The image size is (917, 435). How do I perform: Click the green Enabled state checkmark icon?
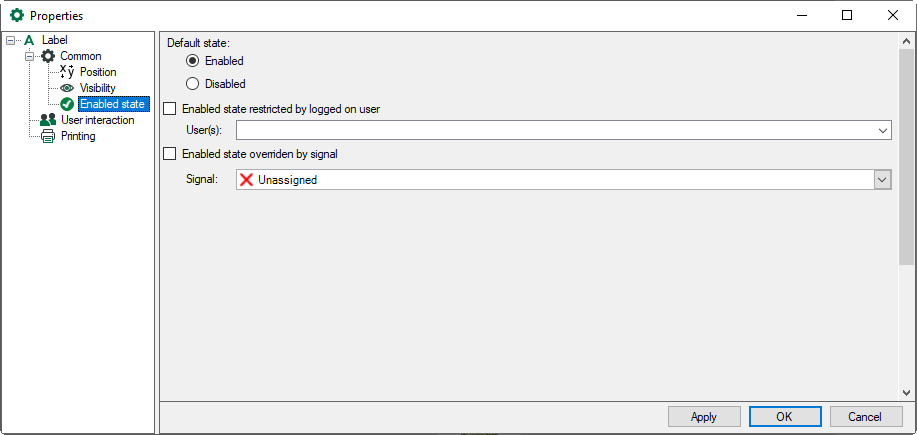[x=67, y=104]
